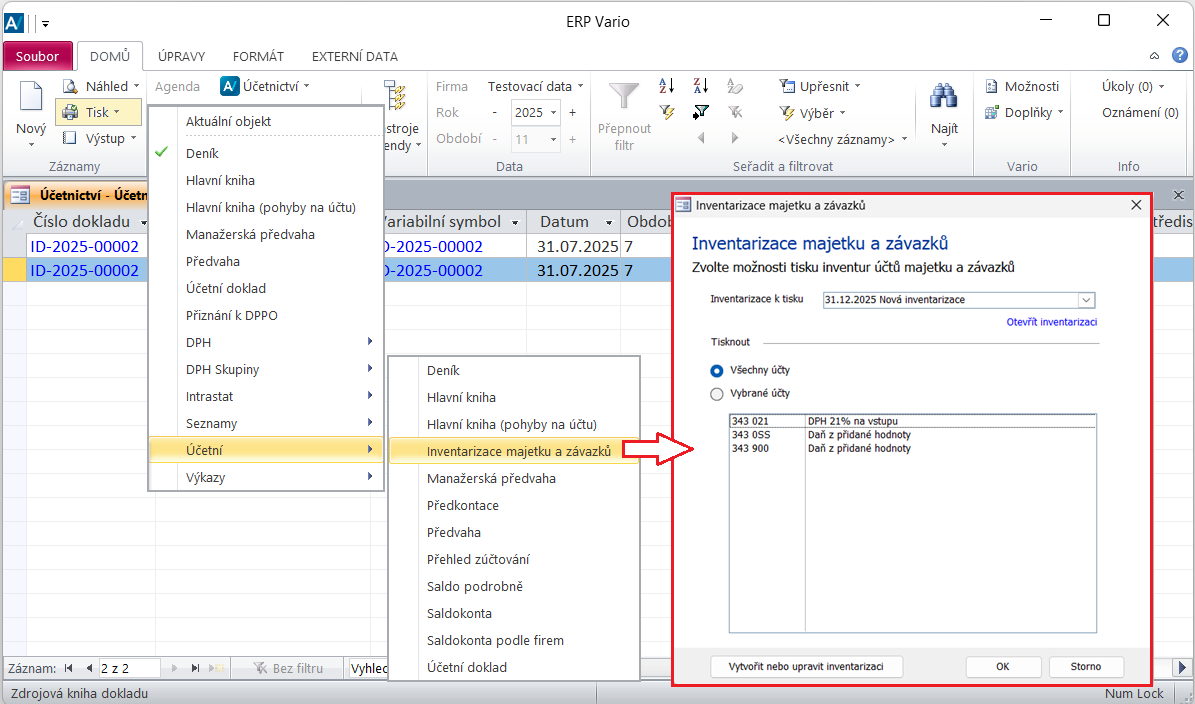The width and height of the screenshot is (1195, 704).
Task: Select account 343 021 in the list
Action: tap(750, 422)
